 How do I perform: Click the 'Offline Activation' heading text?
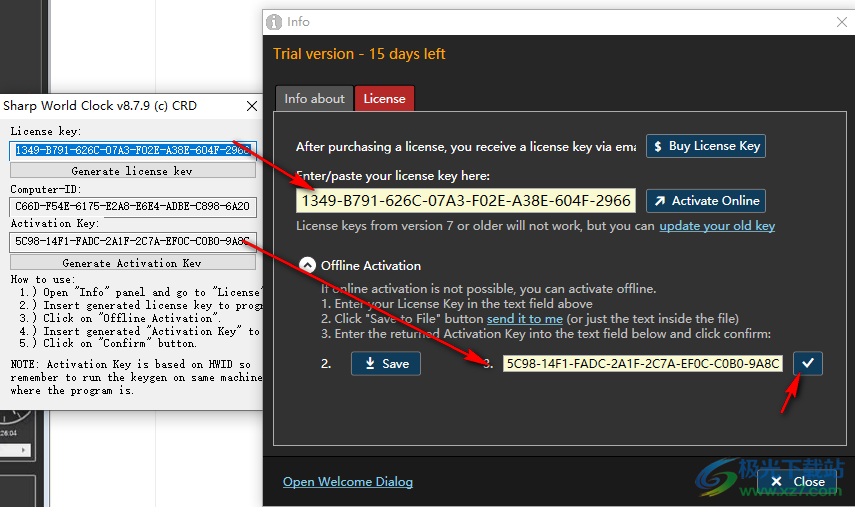point(371,265)
